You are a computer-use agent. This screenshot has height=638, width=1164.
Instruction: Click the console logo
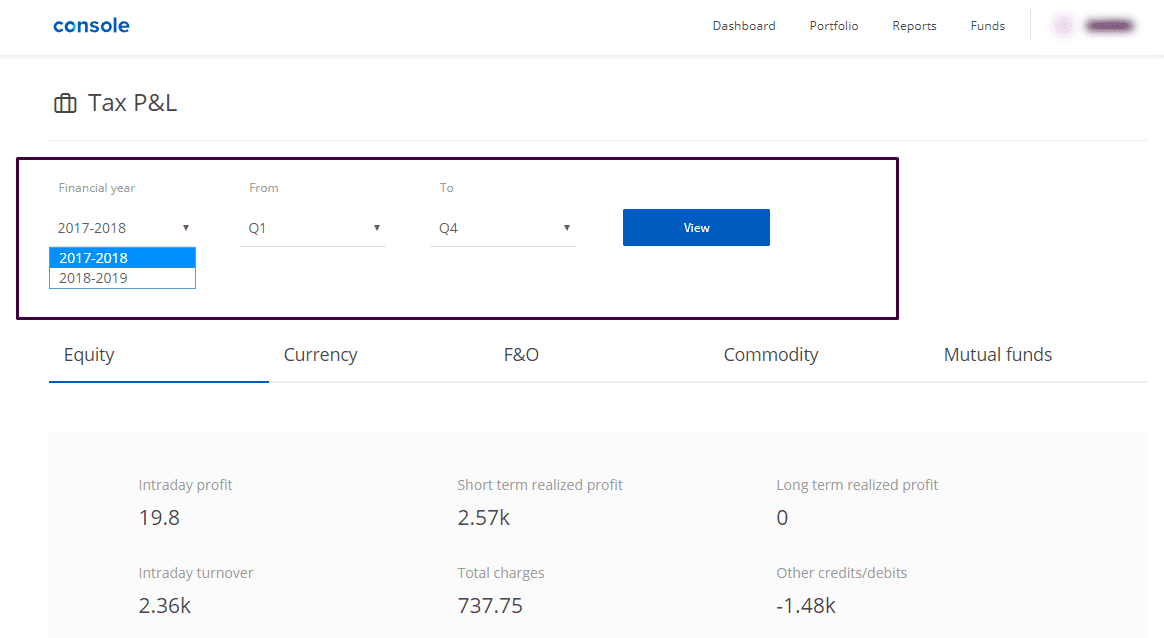91,26
